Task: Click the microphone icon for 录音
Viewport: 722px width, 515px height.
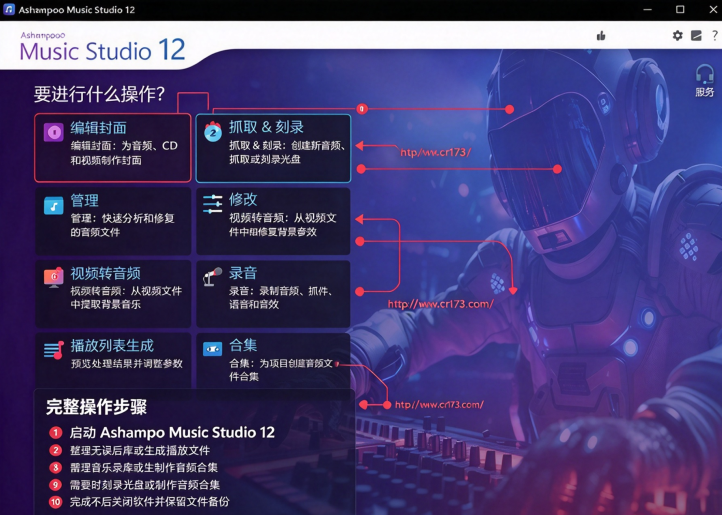Action: click(x=212, y=276)
